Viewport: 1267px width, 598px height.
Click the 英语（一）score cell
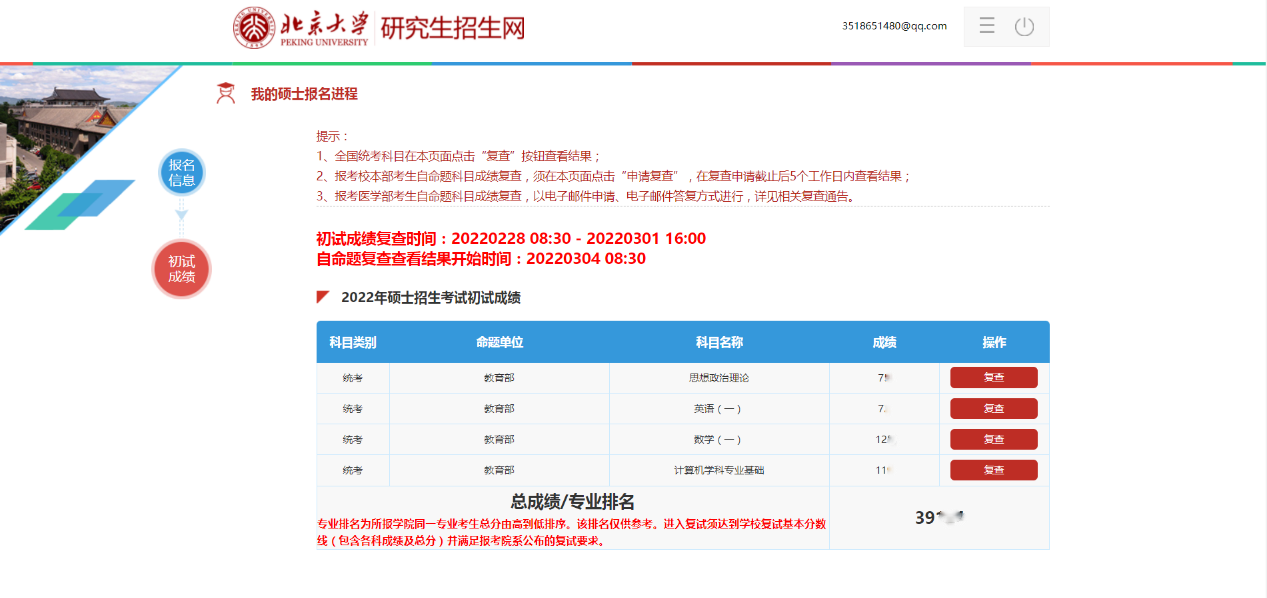point(884,409)
